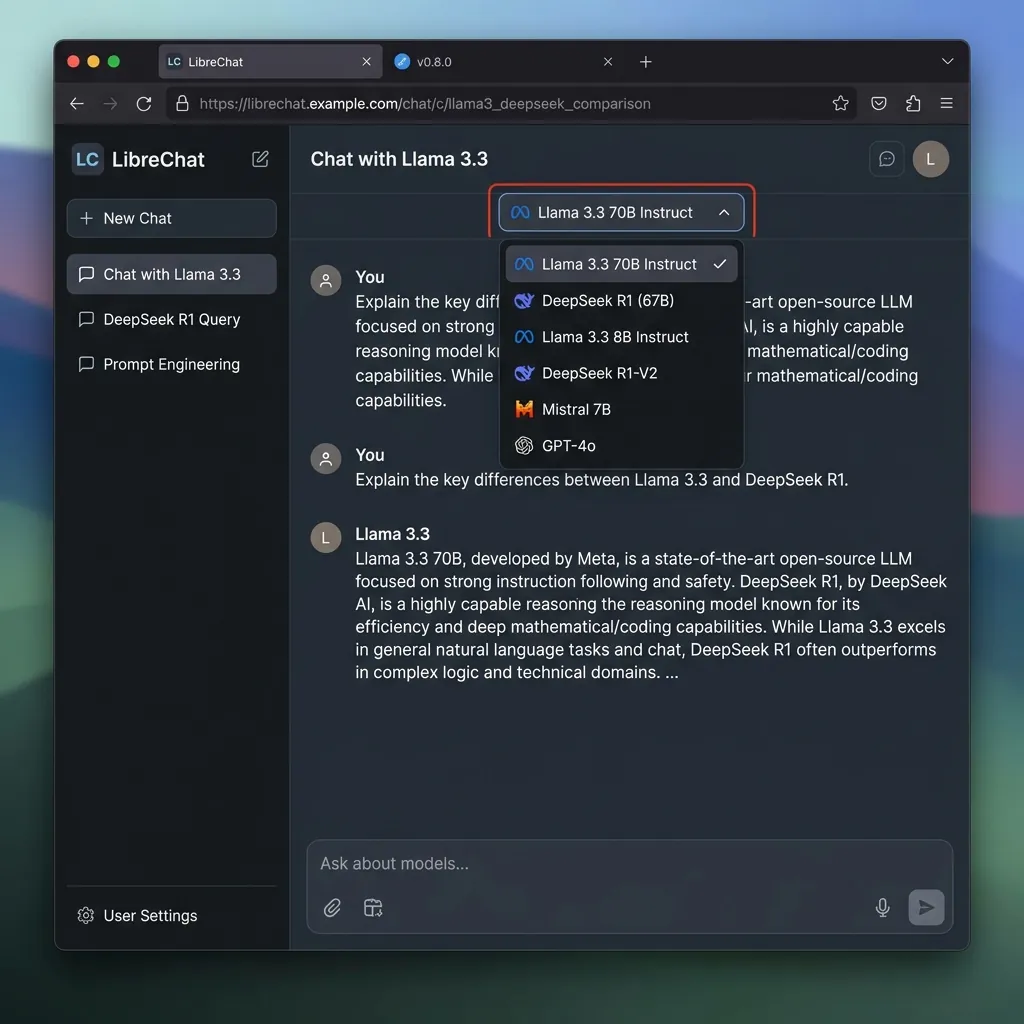Click the Chat with Llama 3.3 title

click(399, 159)
